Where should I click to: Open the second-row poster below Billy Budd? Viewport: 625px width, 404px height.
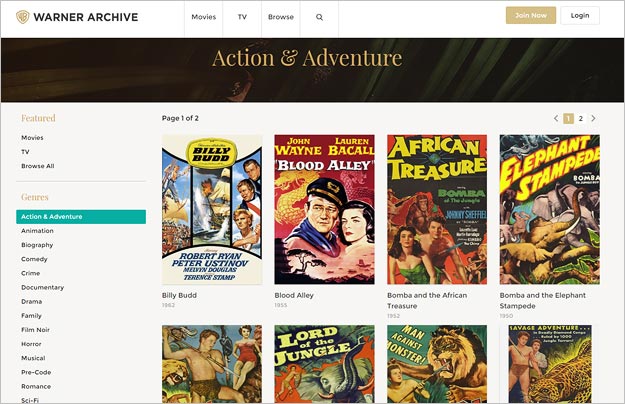click(212, 364)
